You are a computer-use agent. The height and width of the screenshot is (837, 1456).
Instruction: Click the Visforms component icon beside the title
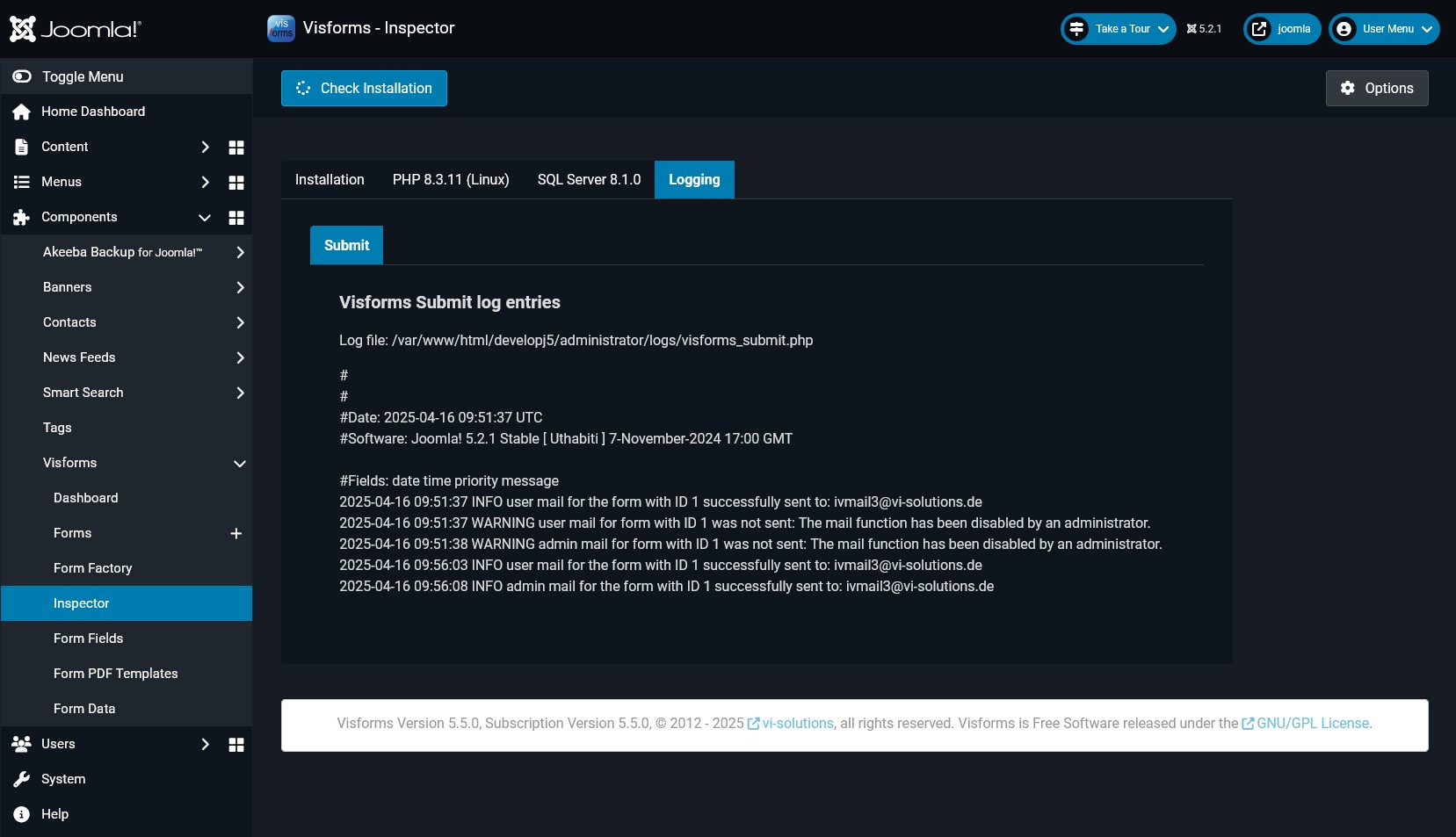point(281,28)
